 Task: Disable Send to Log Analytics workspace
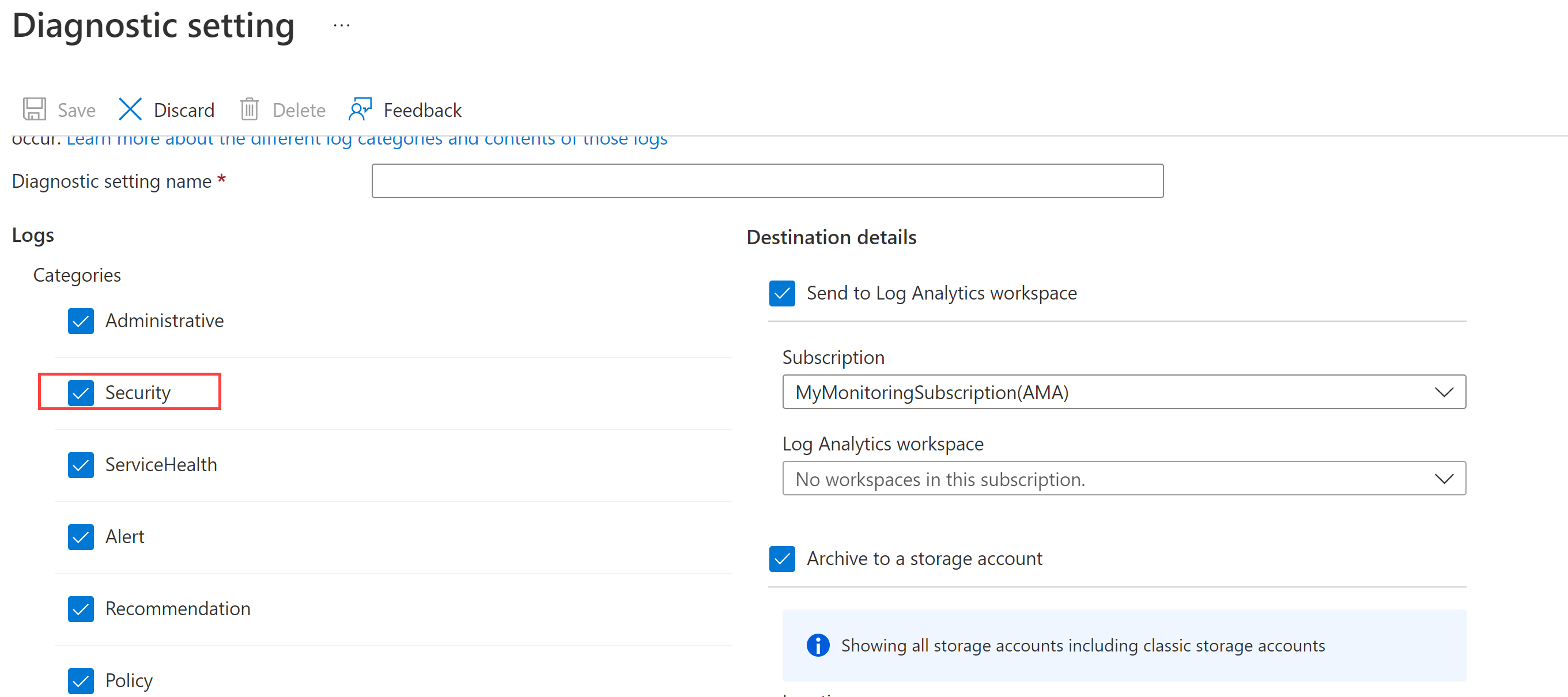(782, 293)
